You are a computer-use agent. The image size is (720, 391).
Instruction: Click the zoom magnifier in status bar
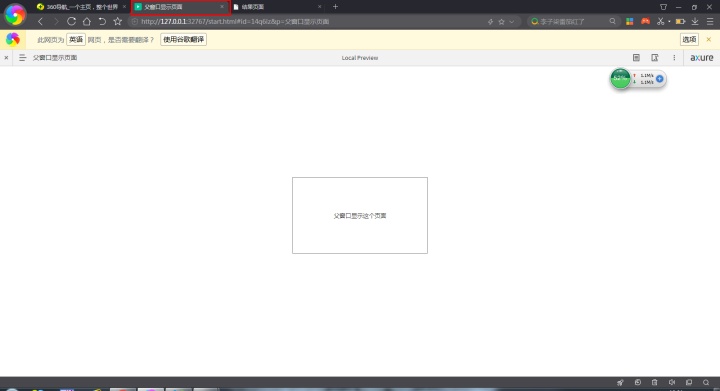(x=706, y=382)
